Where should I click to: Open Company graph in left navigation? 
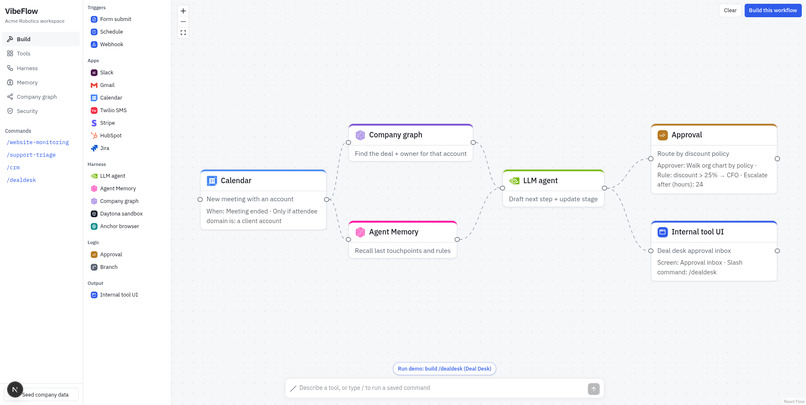[41, 97]
